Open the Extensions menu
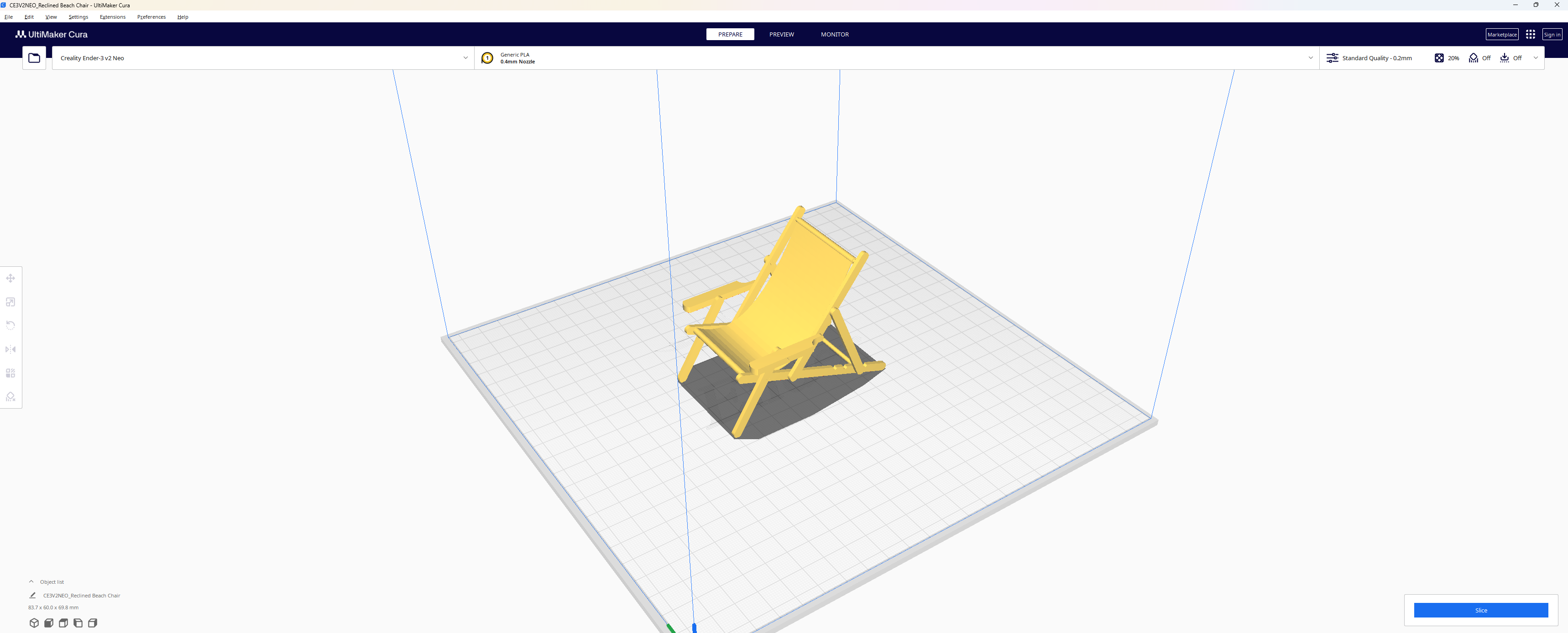This screenshot has width=1568, height=633. (x=113, y=17)
